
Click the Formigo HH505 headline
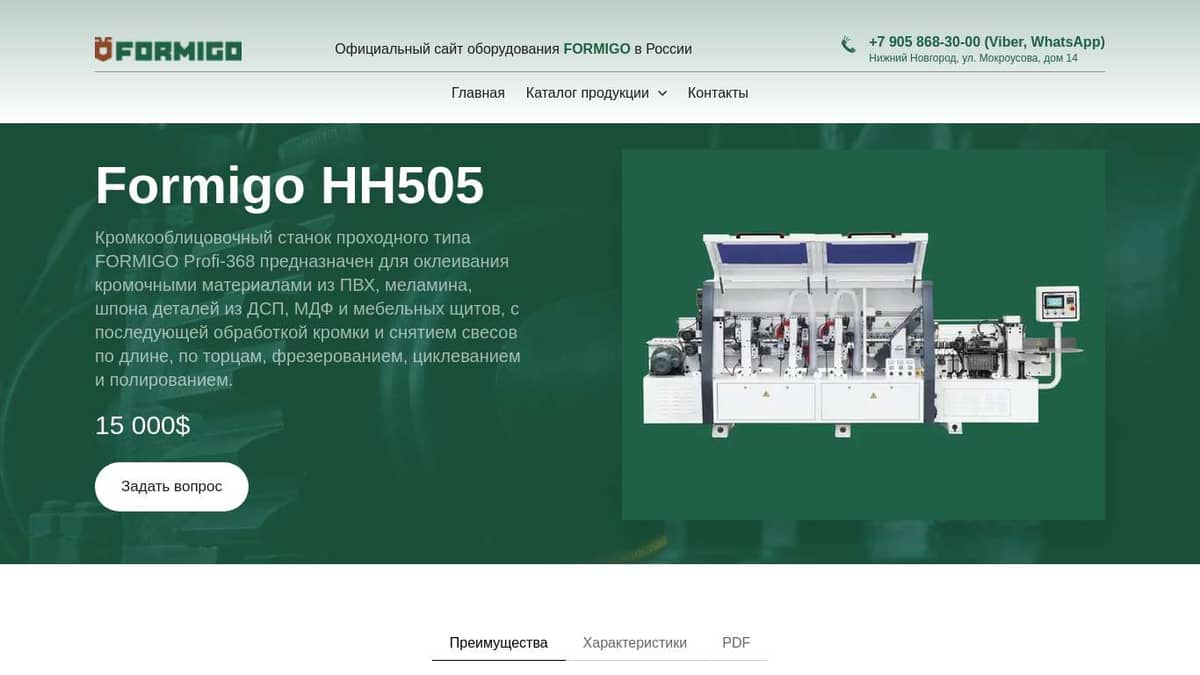click(x=289, y=186)
